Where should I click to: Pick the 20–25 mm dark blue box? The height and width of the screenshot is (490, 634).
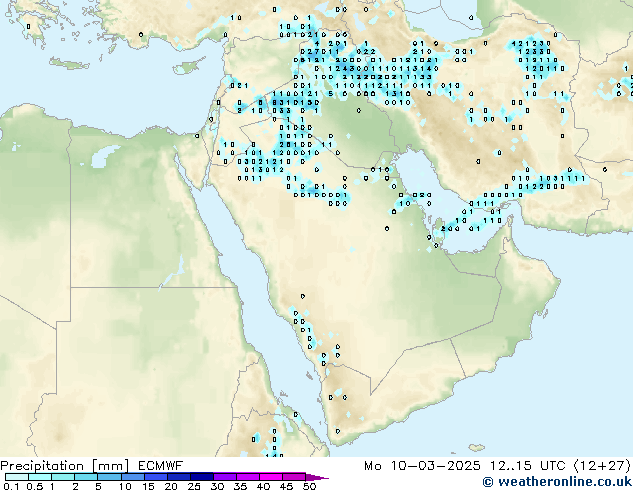pos(178,477)
